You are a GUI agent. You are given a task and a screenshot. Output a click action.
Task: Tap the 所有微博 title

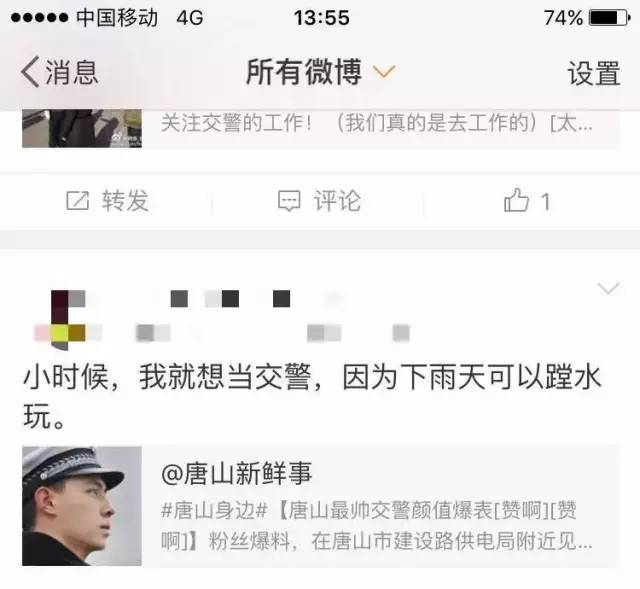coord(304,72)
